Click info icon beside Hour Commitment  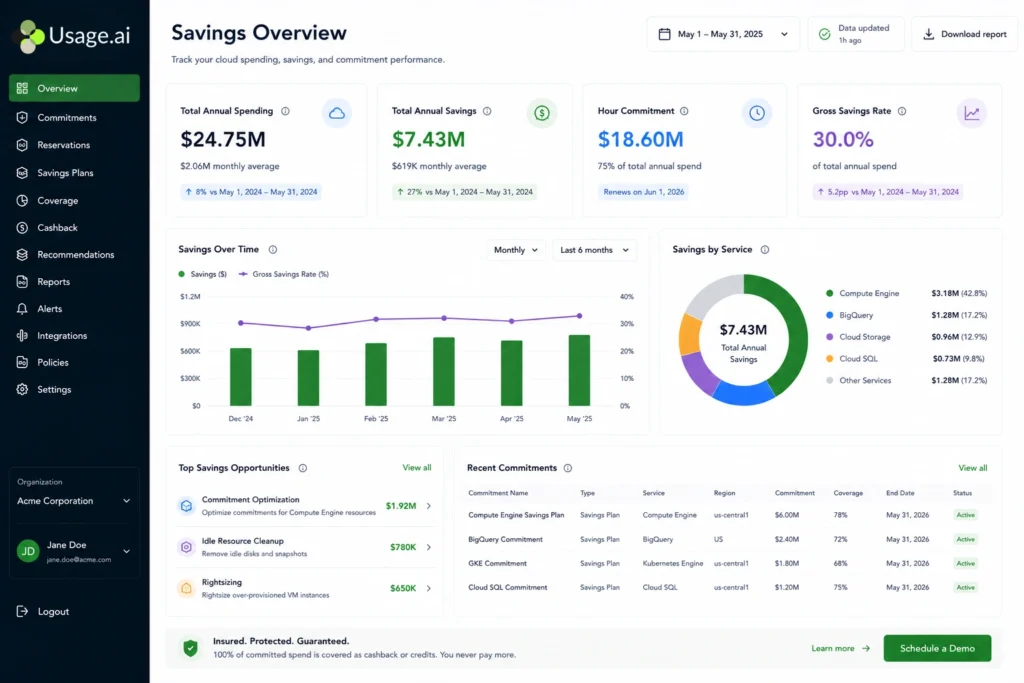click(684, 111)
